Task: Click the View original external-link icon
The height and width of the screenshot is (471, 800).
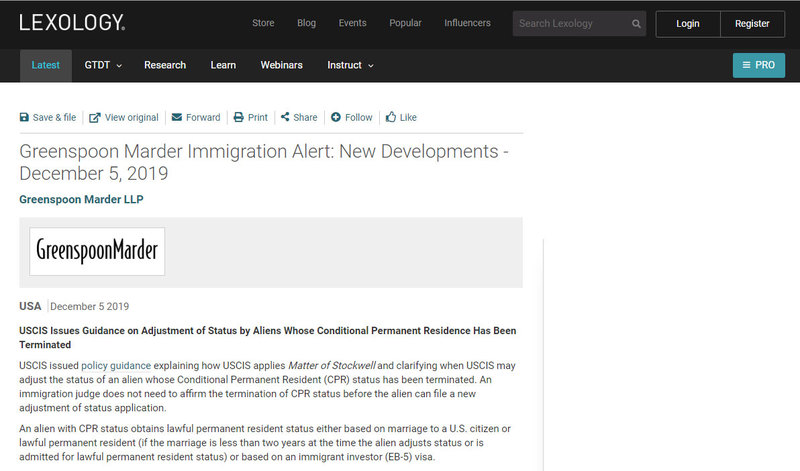Action: [x=94, y=118]
